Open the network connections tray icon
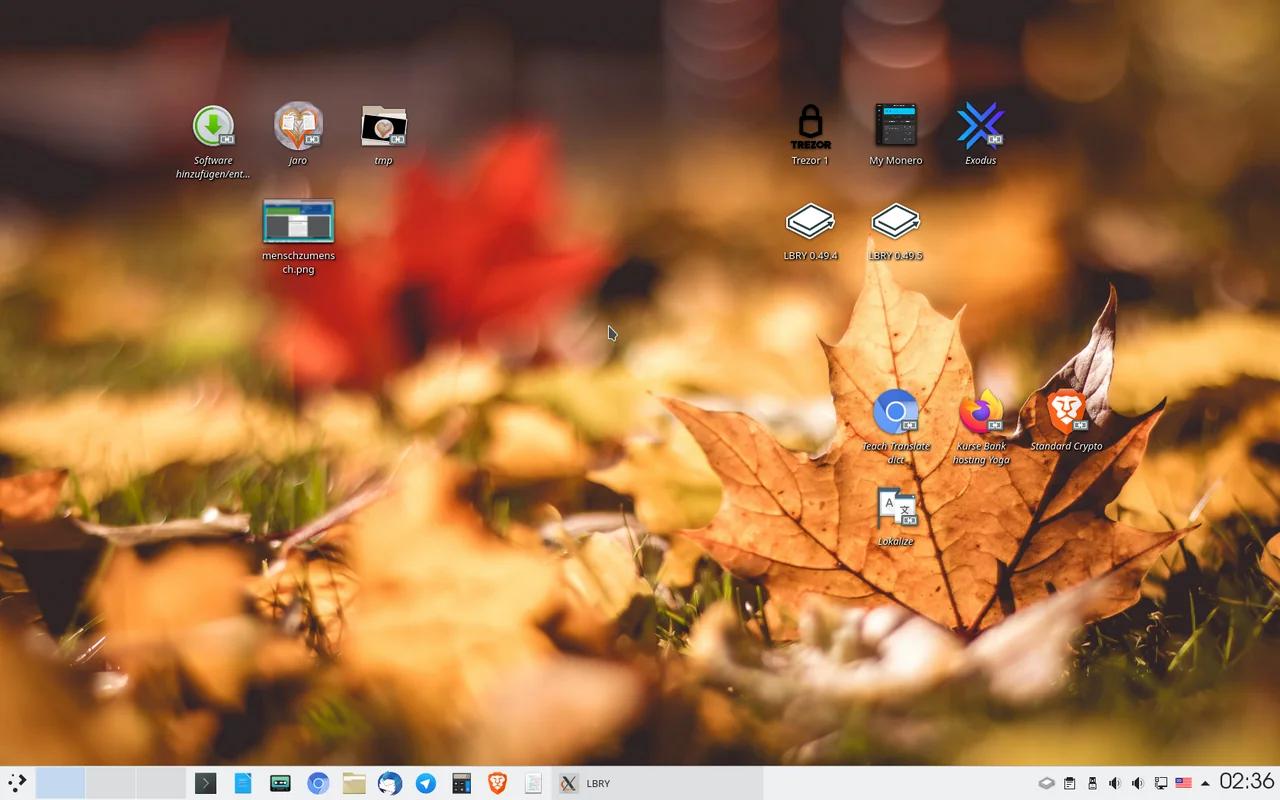The height and width of the screenshot is (800, 1280). (1161, 783)
